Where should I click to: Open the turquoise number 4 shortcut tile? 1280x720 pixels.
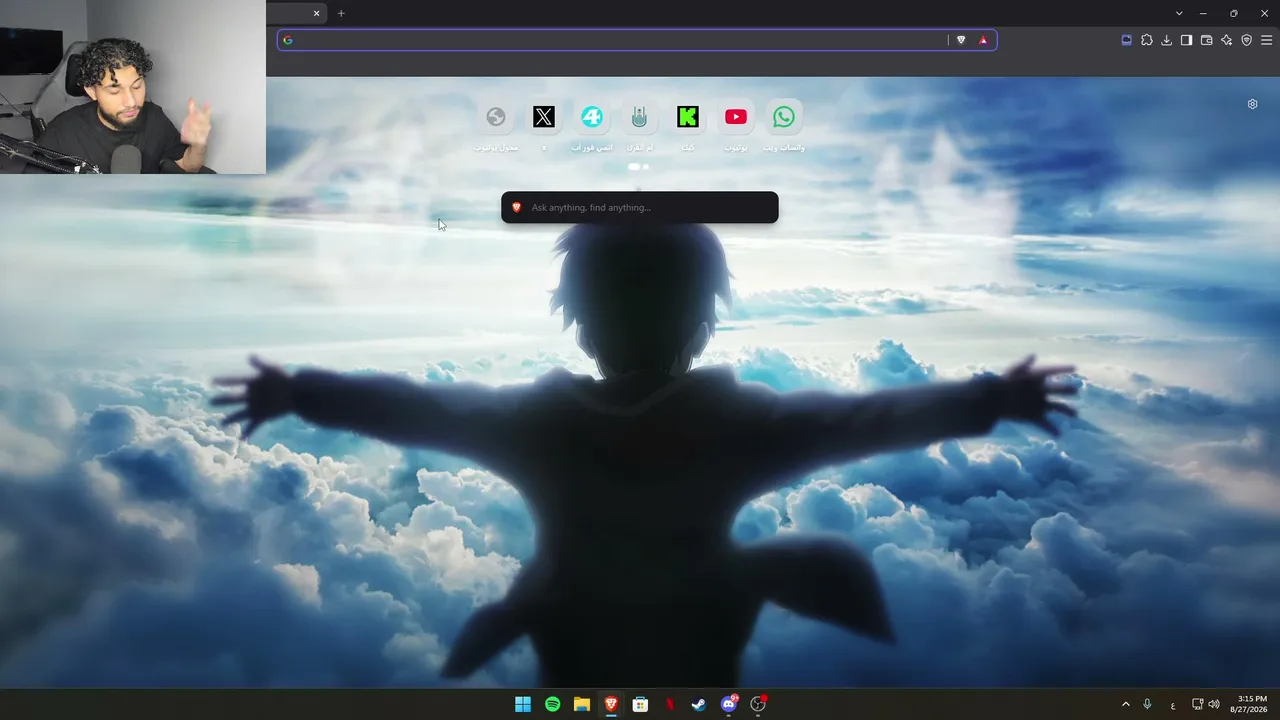click(592, 117)
